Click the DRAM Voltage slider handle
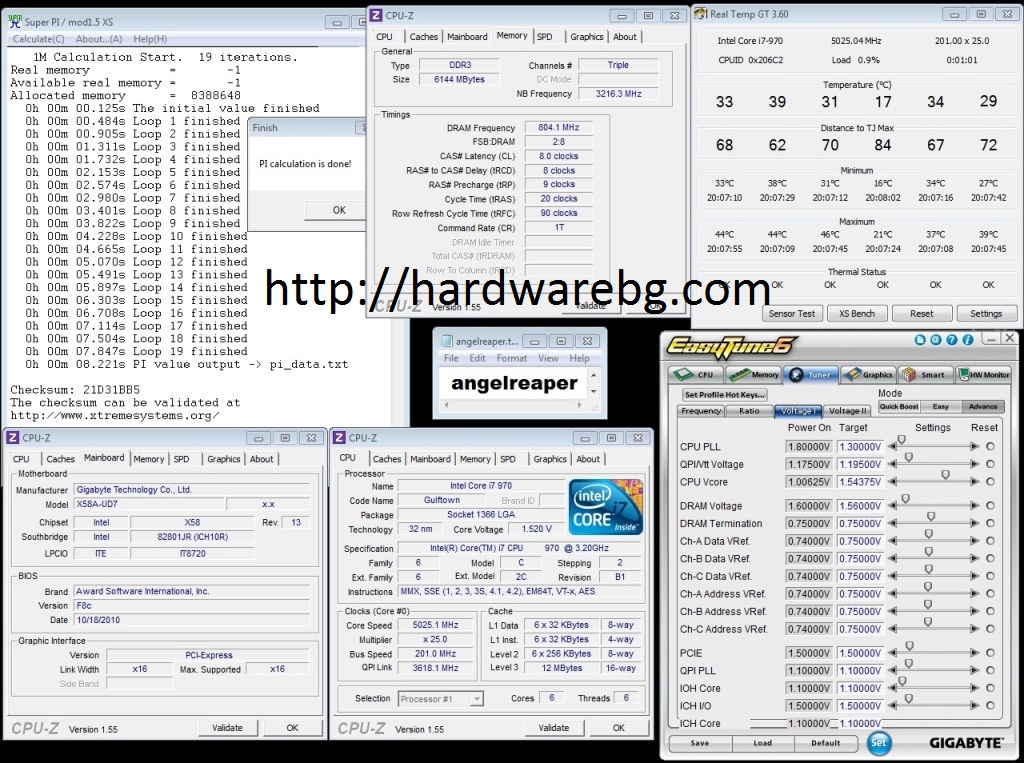Screen dimensions: 1024x763 [905, 499]
